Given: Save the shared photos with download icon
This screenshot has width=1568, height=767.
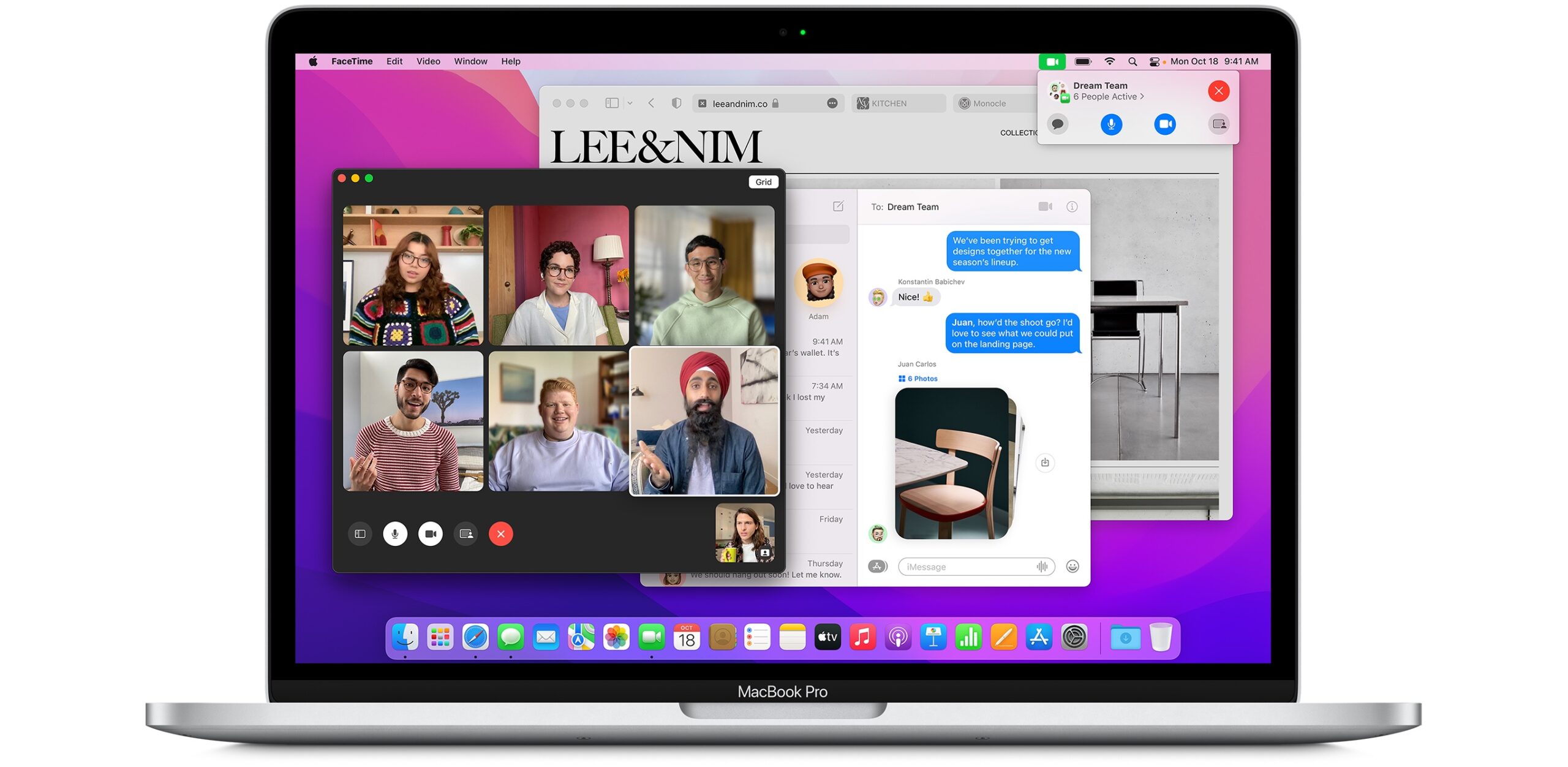Looking at the screenshot, I should 1045,463.
